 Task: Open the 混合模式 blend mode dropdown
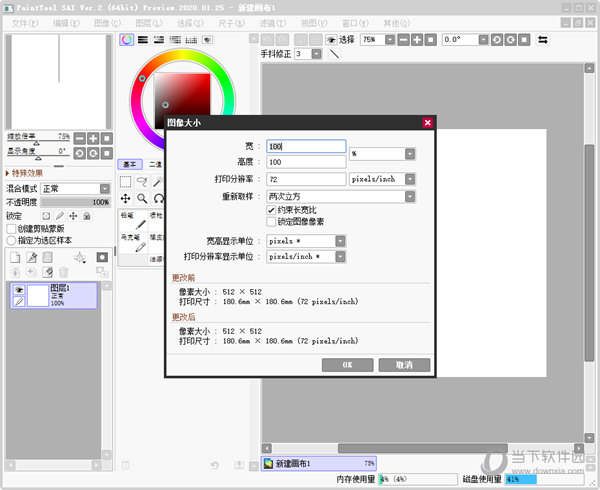(104, 188)
